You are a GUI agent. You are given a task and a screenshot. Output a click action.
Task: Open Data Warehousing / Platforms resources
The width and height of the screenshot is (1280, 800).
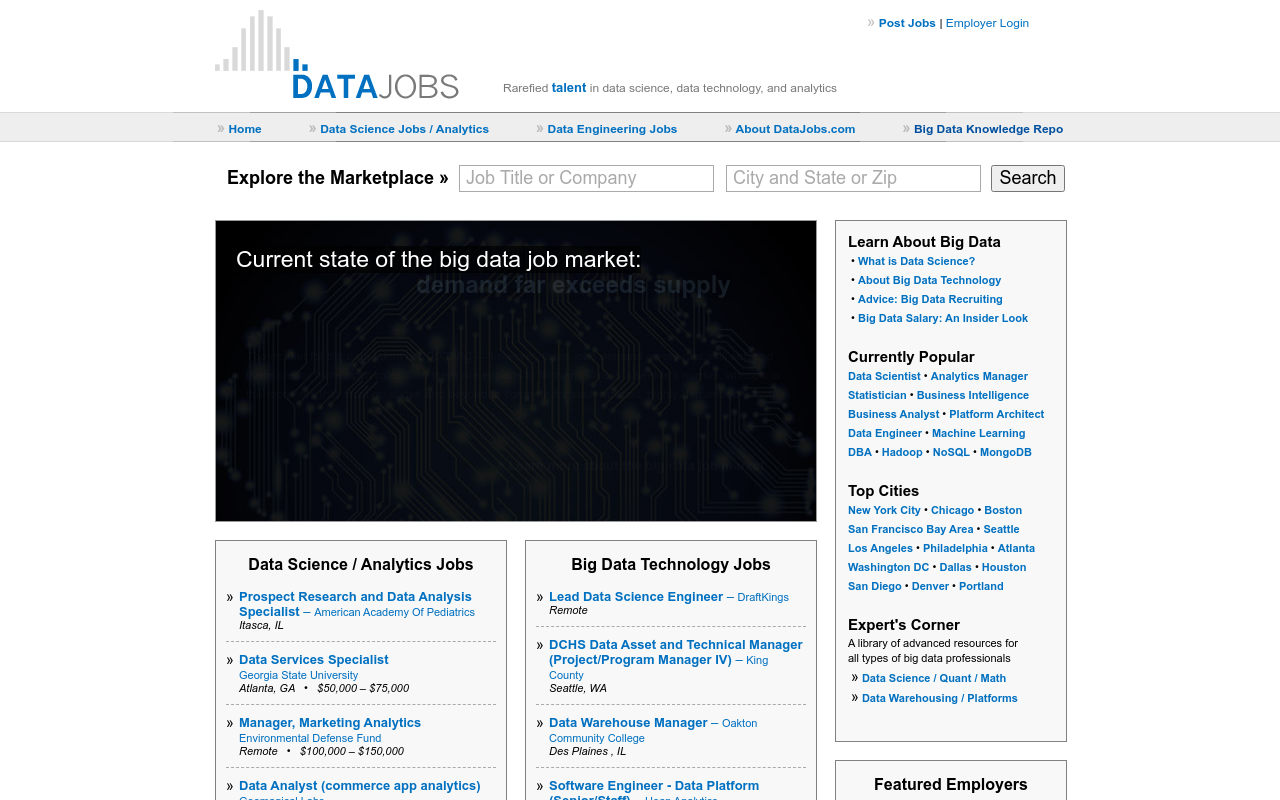940,699
